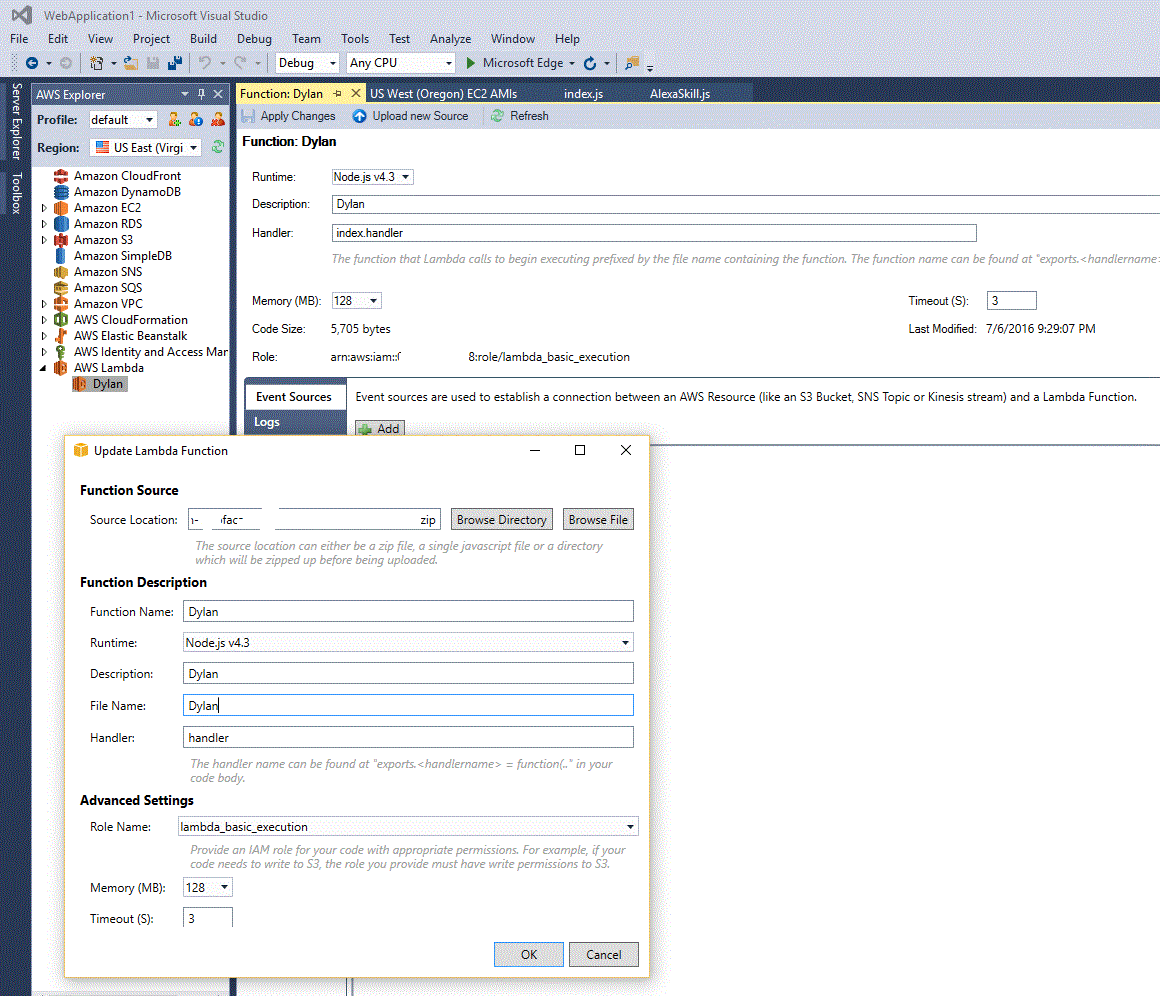The image size is (1160, 996).
Task: Expand the Amazon VPC node
Action: [44, 304]
